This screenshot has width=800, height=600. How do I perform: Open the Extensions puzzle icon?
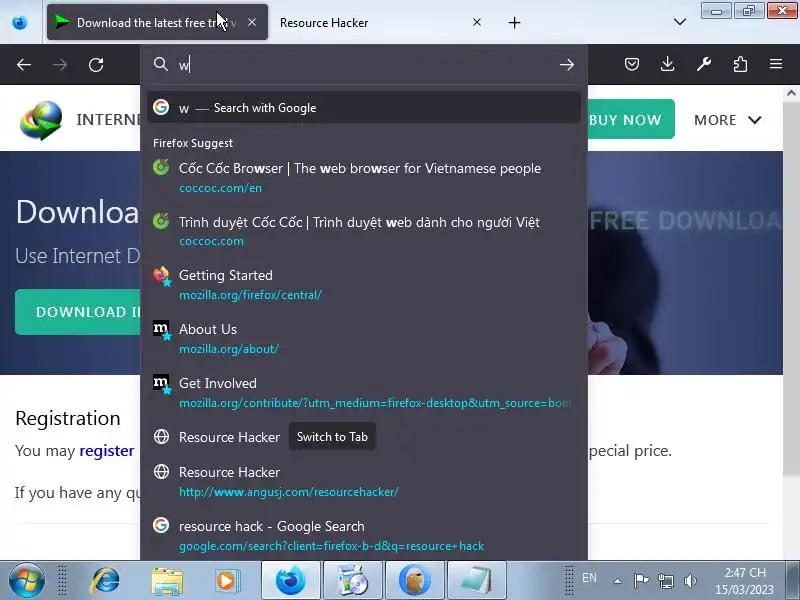click(x=740, y=64)
